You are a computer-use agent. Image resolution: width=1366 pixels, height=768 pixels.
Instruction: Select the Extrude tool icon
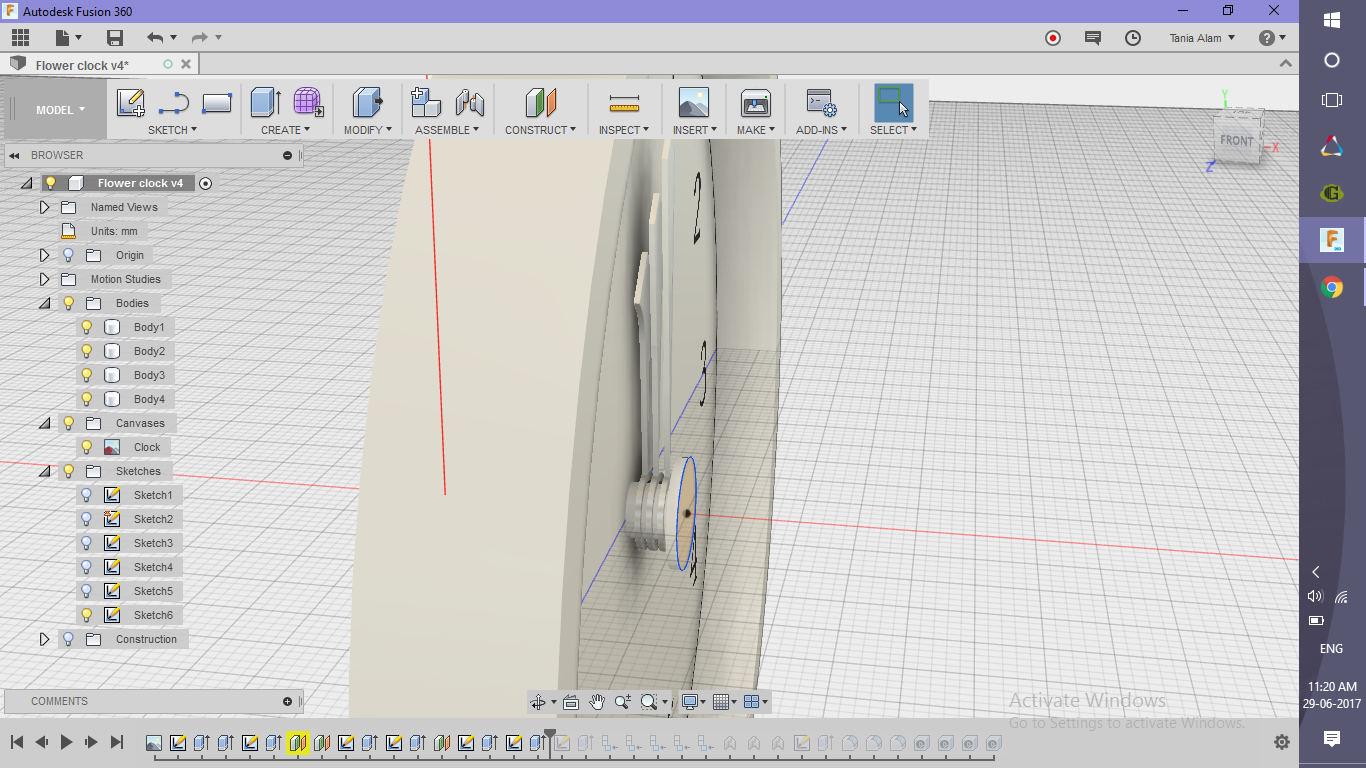coord(266,103)
